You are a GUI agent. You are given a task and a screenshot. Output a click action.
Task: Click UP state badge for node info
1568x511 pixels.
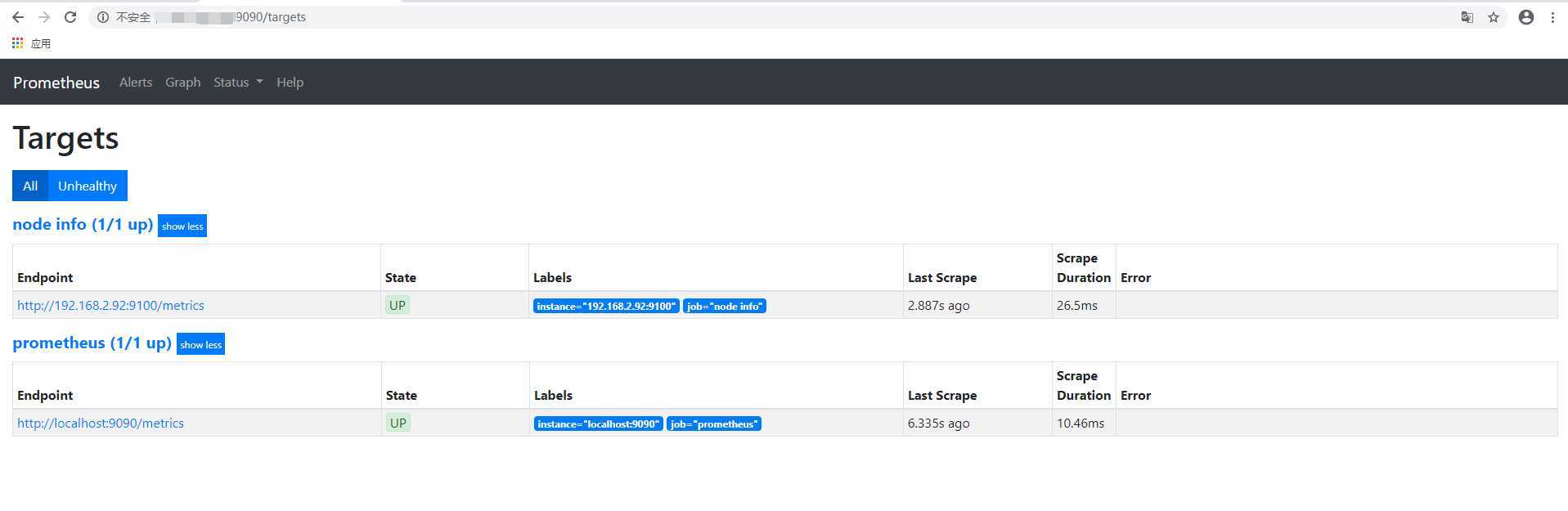398,305
